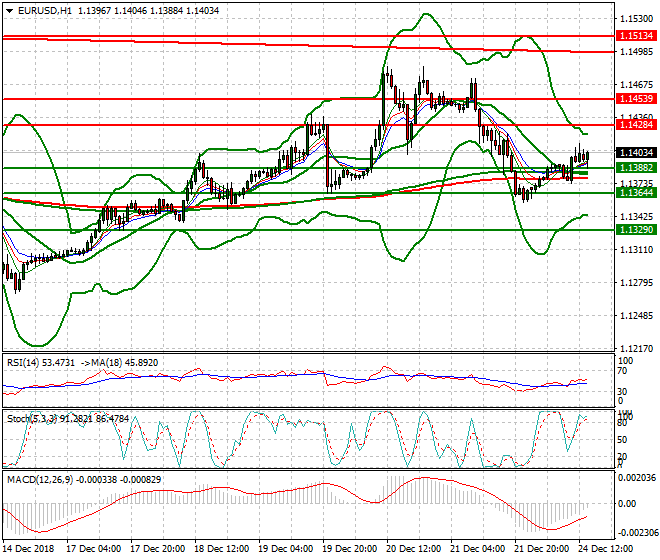Click the 24 Dec 12:00 time label
Image resolution: width=660 pixels, height=560 pixels.
pos(605,549)
